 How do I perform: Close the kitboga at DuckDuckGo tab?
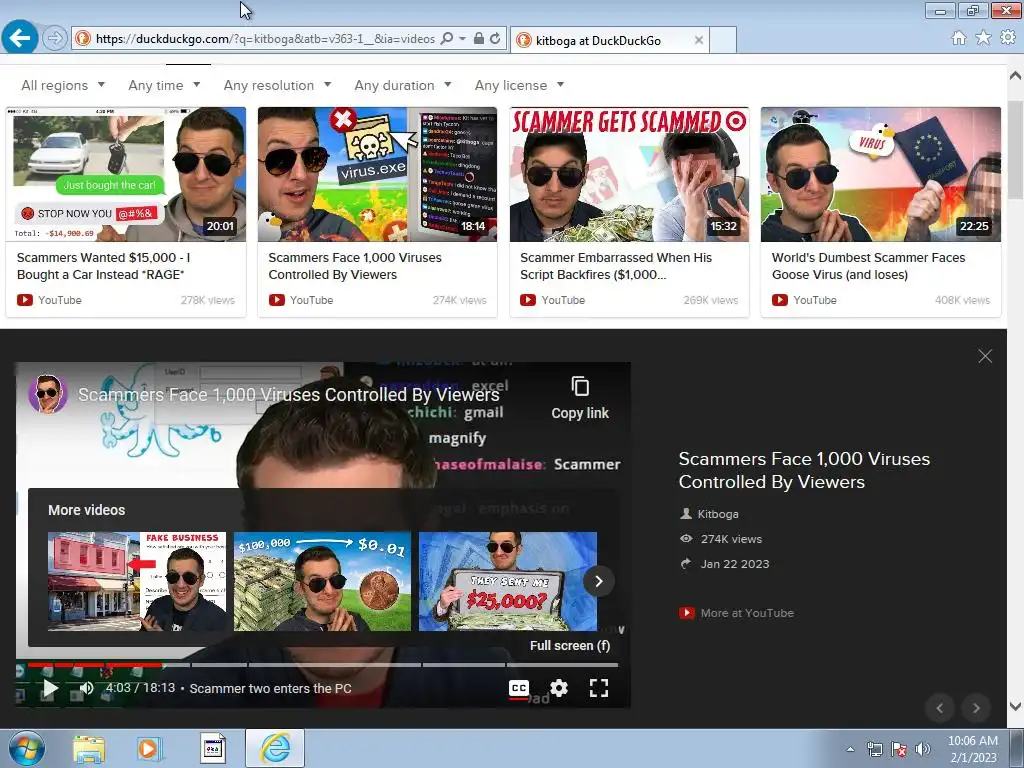[x=699, y=40]
